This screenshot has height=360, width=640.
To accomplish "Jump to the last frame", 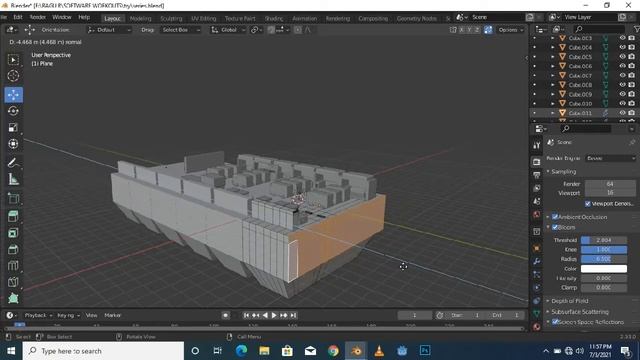I will (293, 315).
